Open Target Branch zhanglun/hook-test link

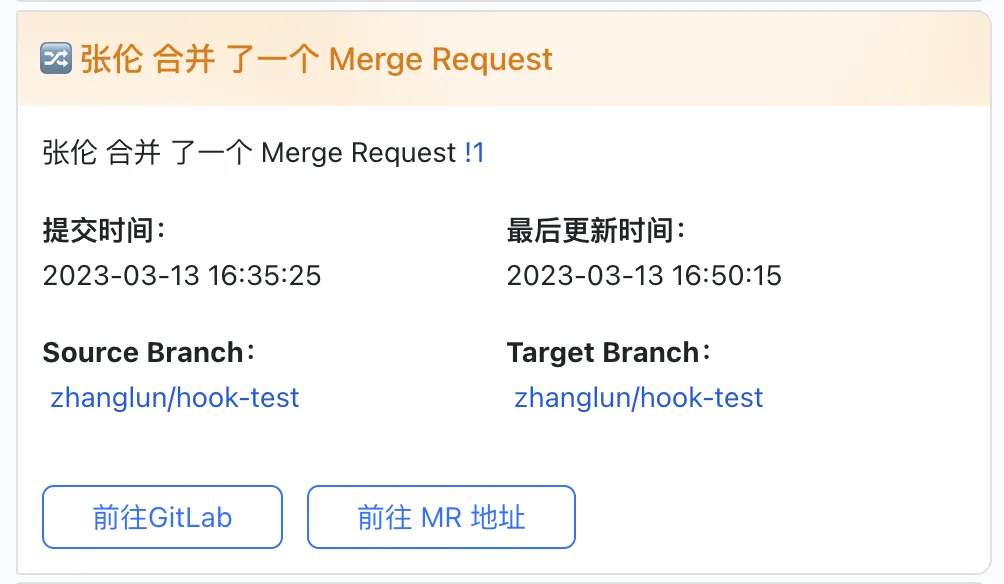pos(639,398)
